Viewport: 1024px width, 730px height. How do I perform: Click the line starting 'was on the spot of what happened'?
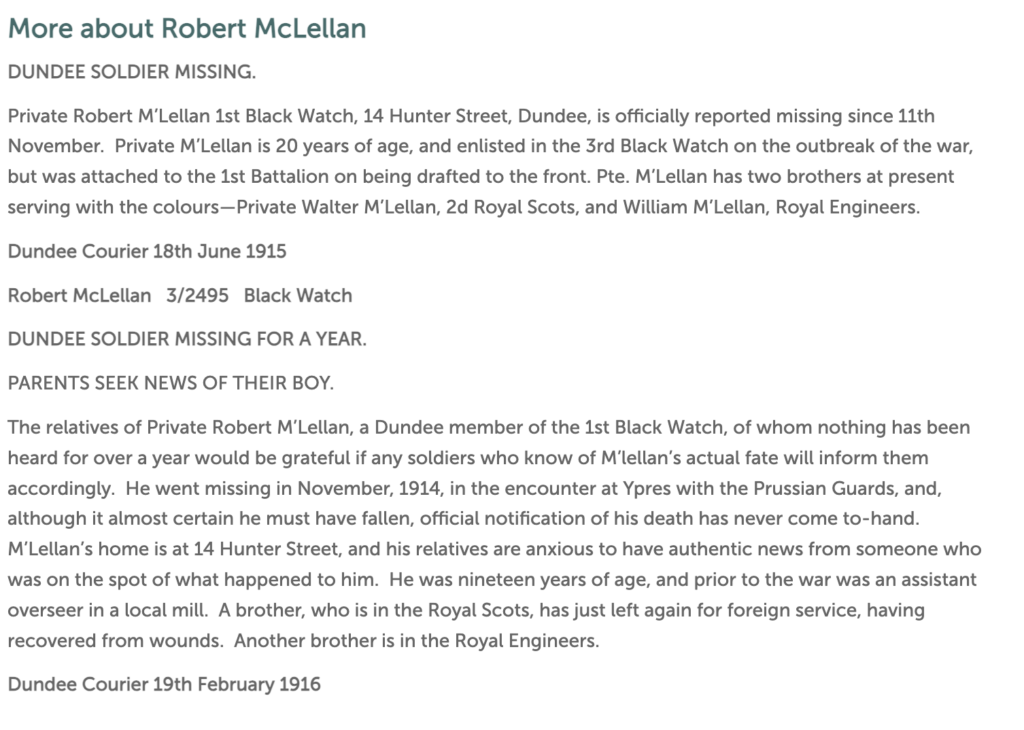pos(492,580)
